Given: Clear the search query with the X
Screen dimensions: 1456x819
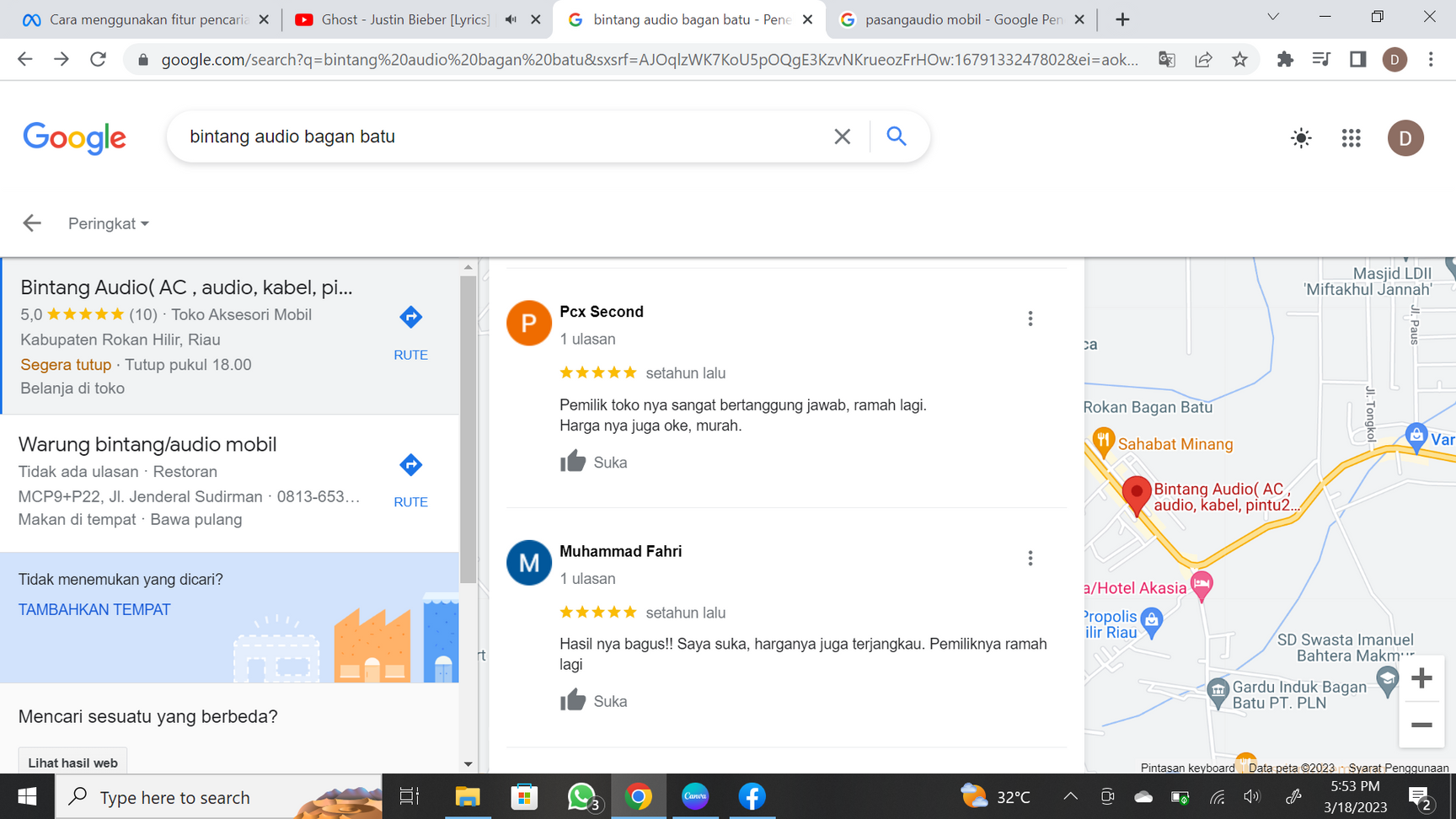Looking at the screenshot, I should (842, 136).
